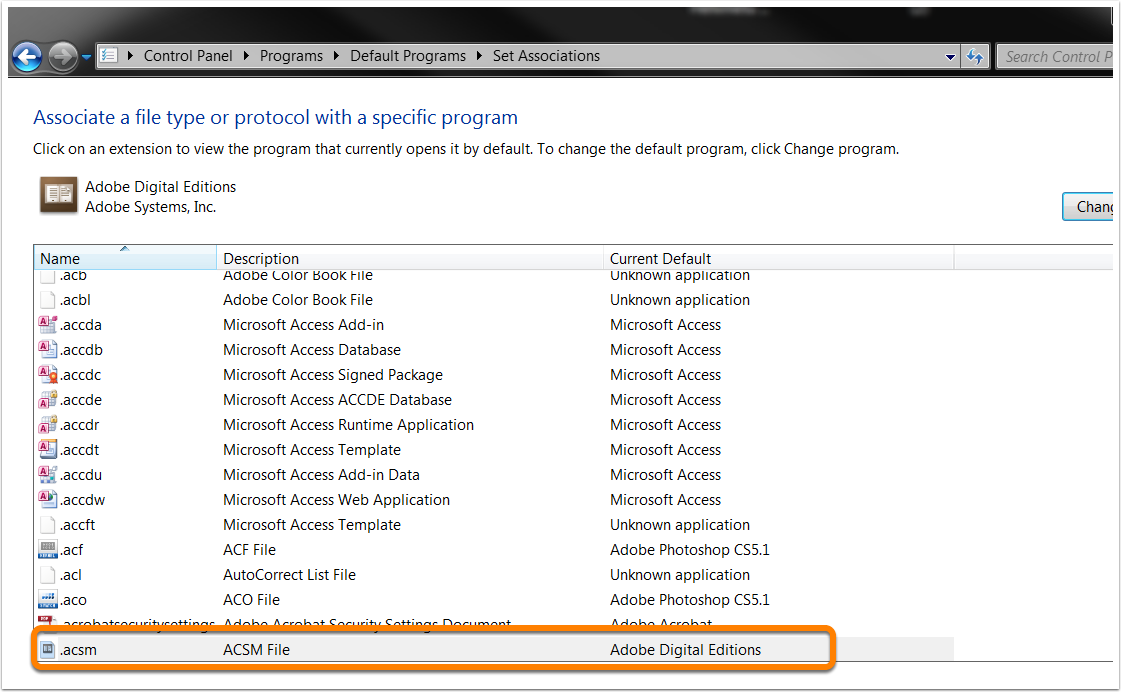Select Control Panel in the breadcrumb path
Screen dimensions: 1121x692
click(x=188, y=56)
